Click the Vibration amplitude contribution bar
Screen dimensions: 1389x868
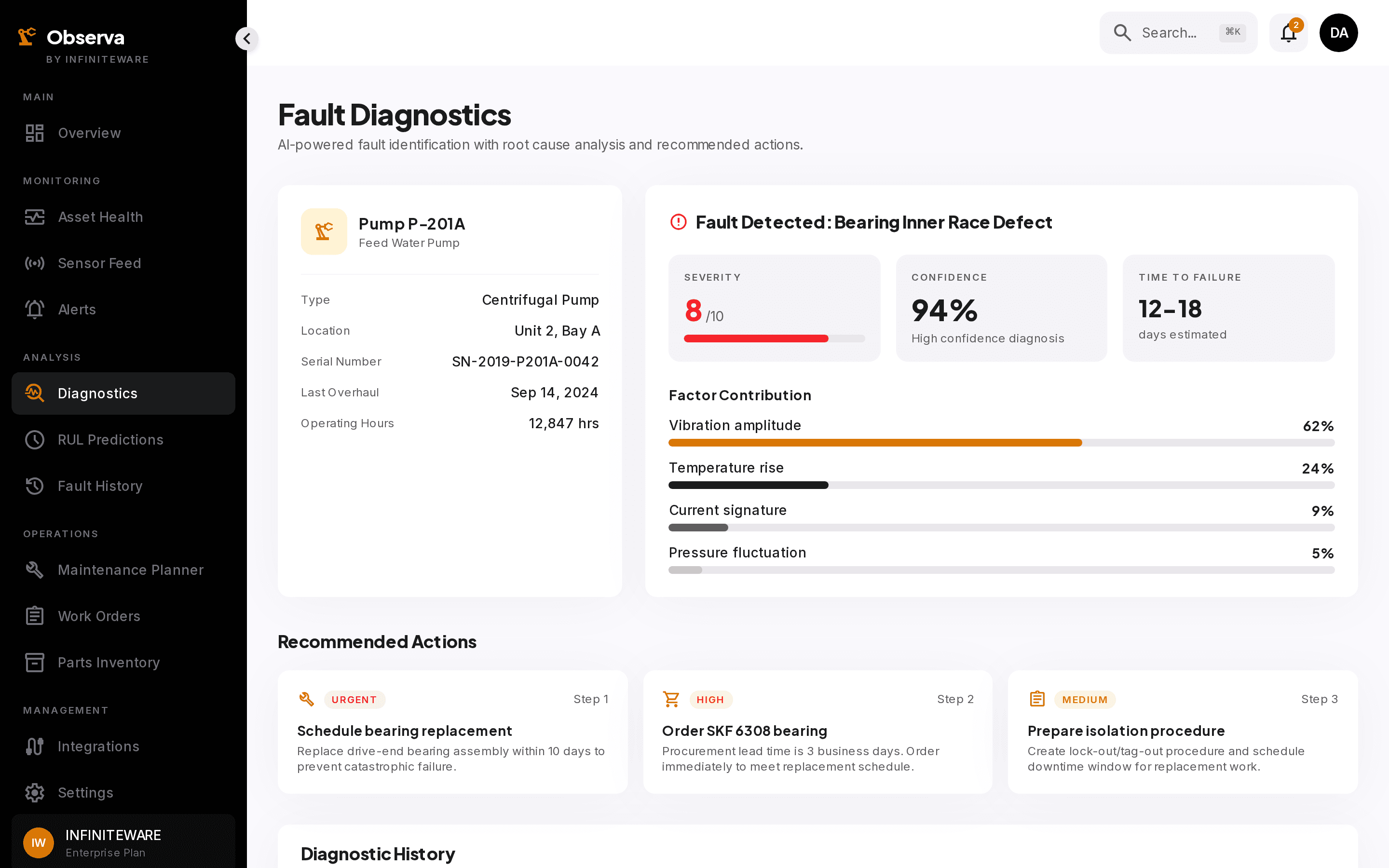tap(1001, 443)
